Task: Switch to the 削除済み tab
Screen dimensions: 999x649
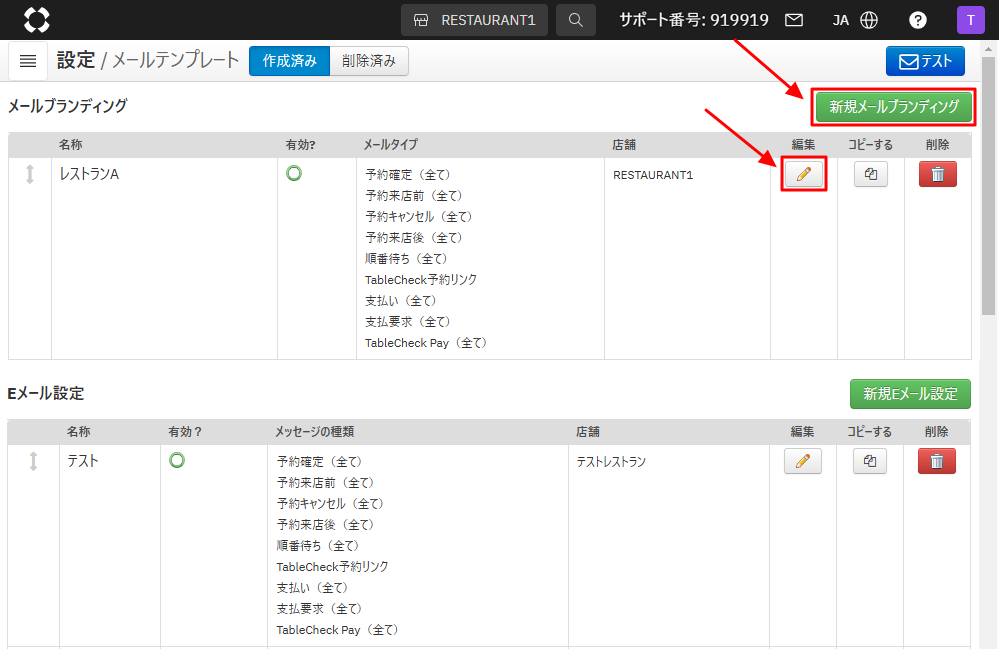Action: click(x=368, y=61)
